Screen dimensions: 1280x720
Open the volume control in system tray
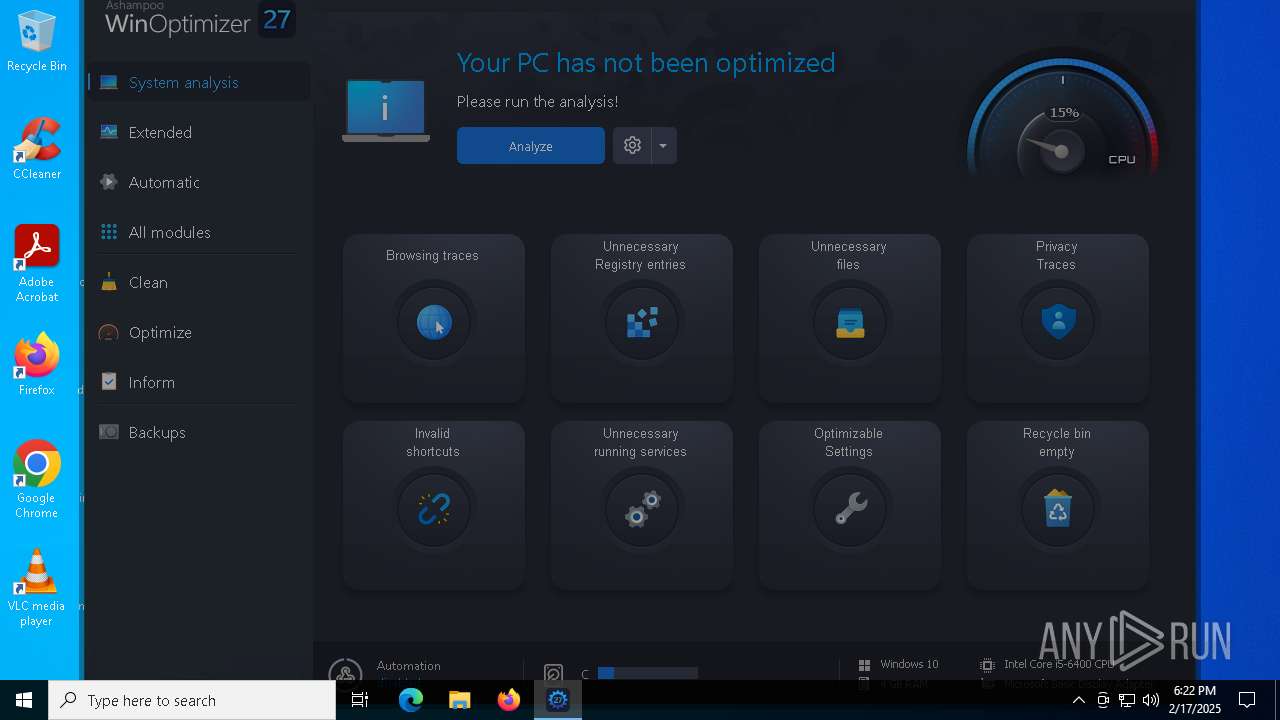(x=1151, y=700)
